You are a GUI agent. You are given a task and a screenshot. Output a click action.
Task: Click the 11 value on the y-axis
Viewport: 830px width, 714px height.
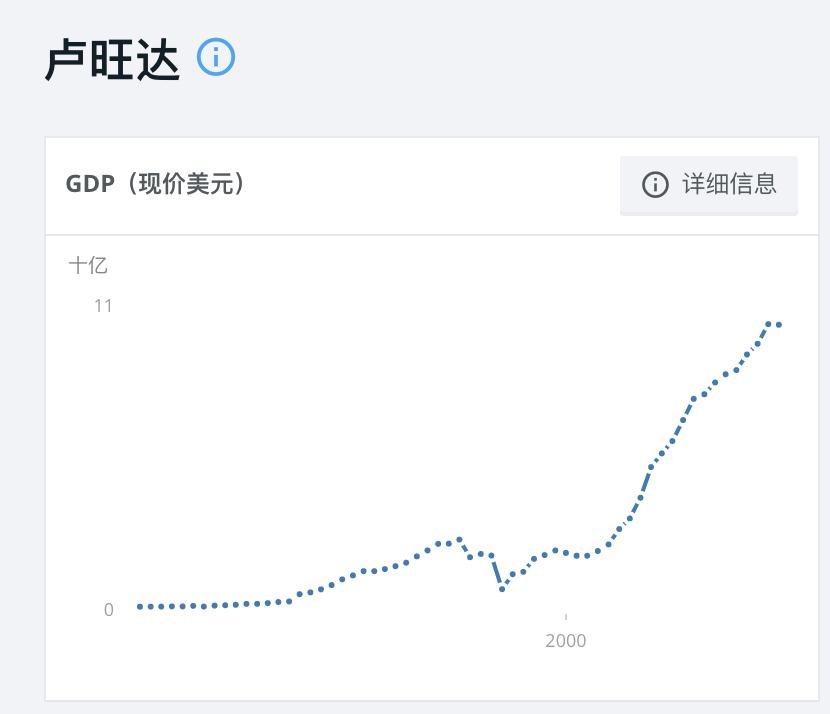click(x=103, y=306)
